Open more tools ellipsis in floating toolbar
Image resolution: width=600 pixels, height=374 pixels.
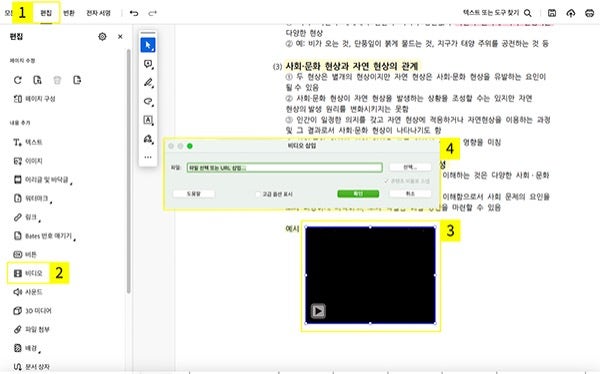pyautogui.click(x=148, y=157)
